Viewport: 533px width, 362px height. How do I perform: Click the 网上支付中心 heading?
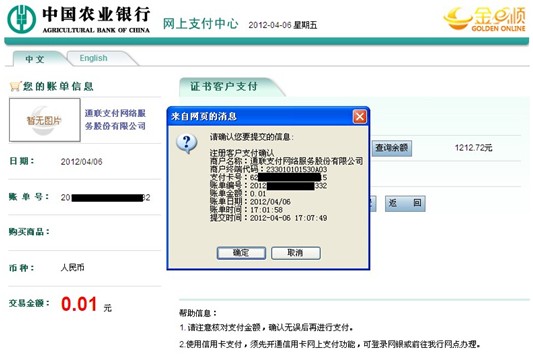pyautogui.click(x=201, y=24)
